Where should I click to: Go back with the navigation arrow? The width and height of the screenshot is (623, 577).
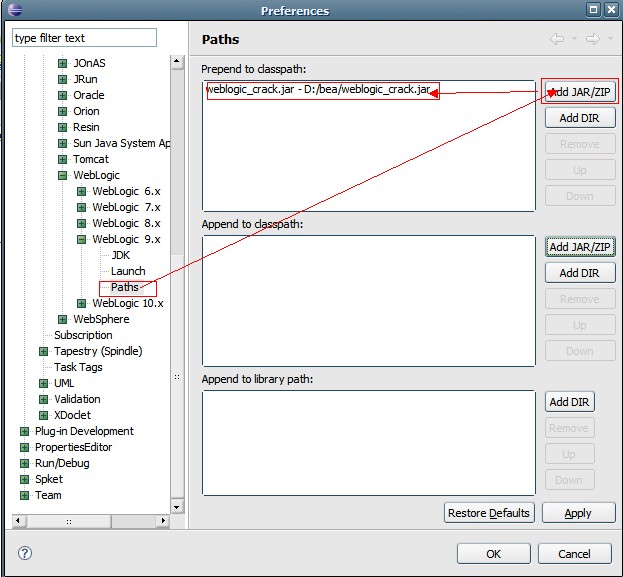[557, 39]
